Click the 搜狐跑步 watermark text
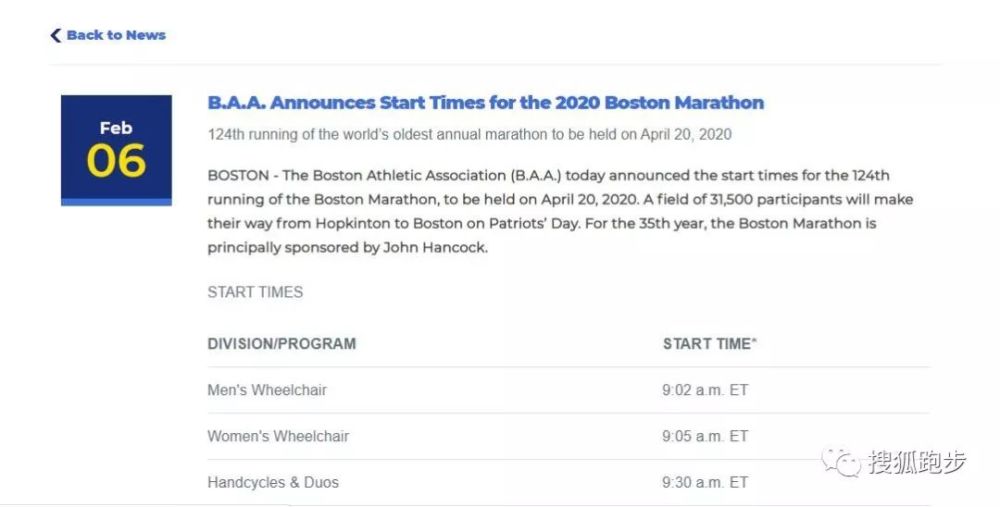The height and width of the screenshot is (507, 1000). (x=917, y=462)
